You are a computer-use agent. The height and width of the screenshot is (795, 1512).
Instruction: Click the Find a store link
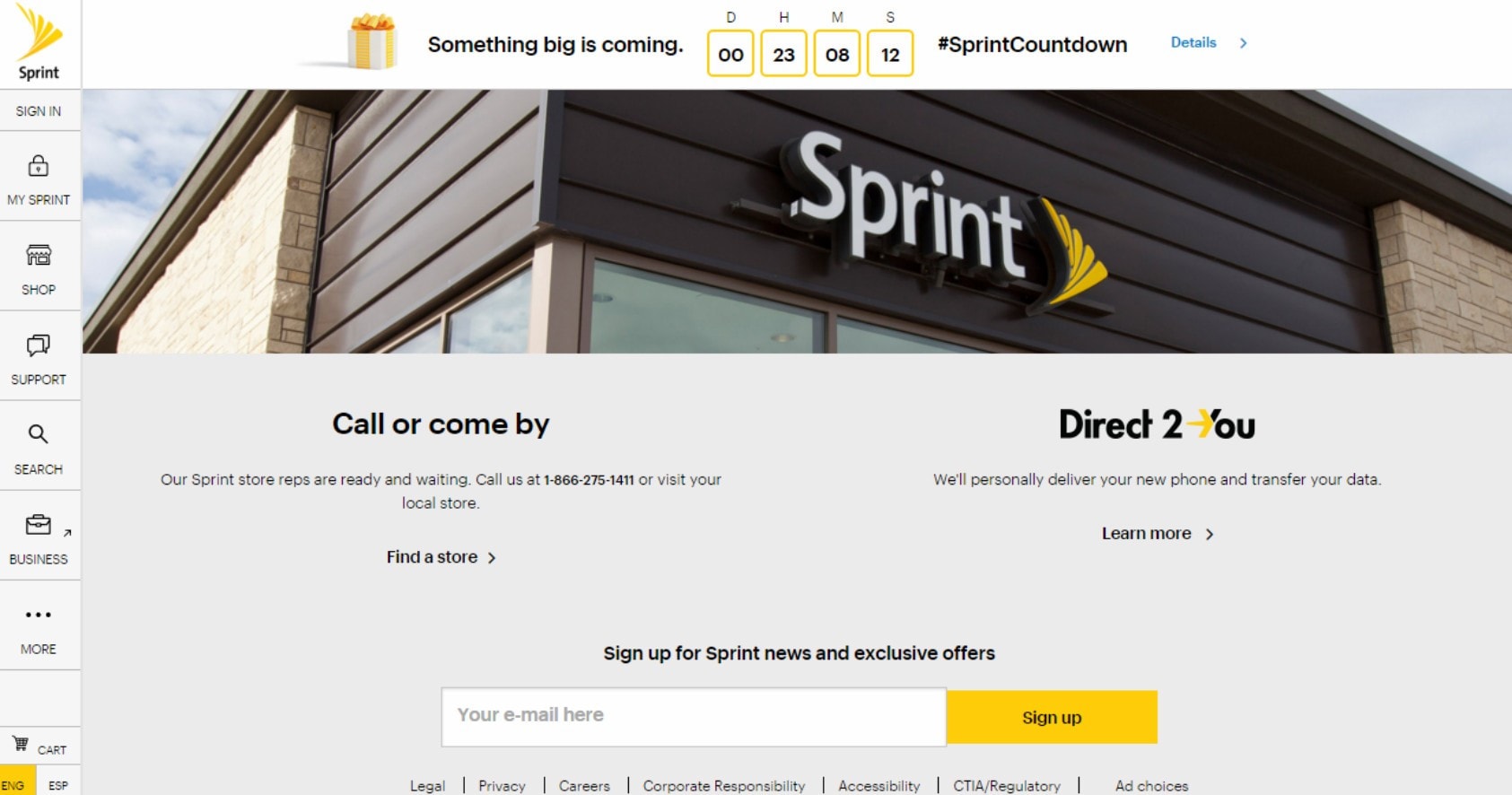432,557
